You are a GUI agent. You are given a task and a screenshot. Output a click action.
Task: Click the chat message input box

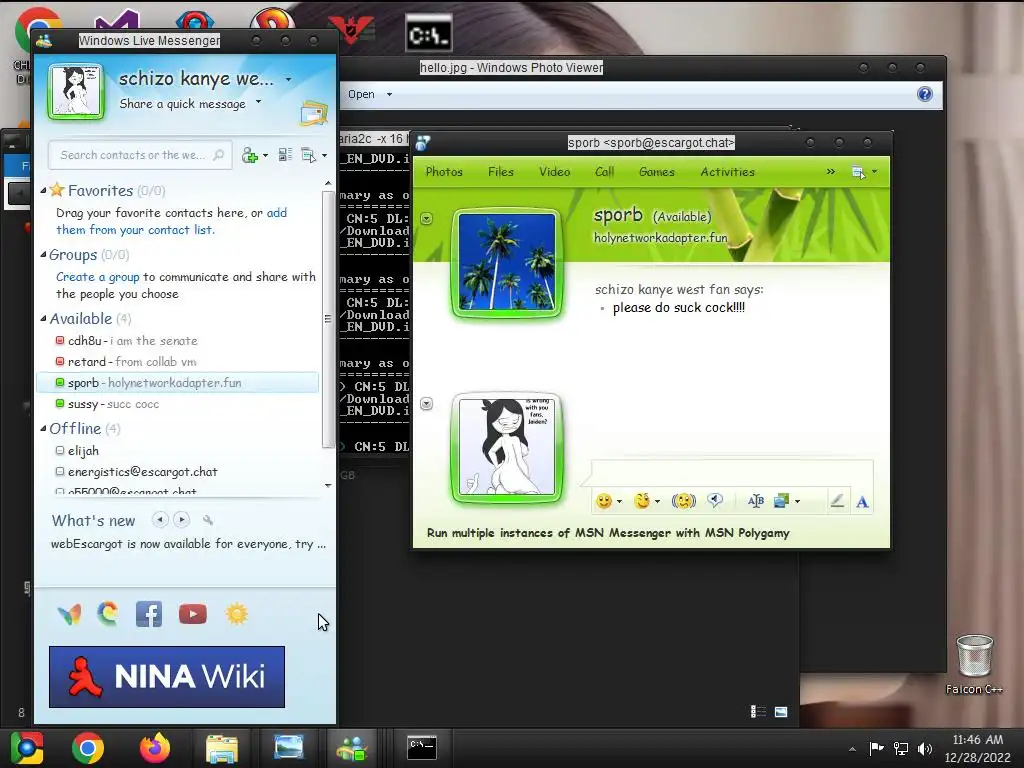(x=731, y=472)
